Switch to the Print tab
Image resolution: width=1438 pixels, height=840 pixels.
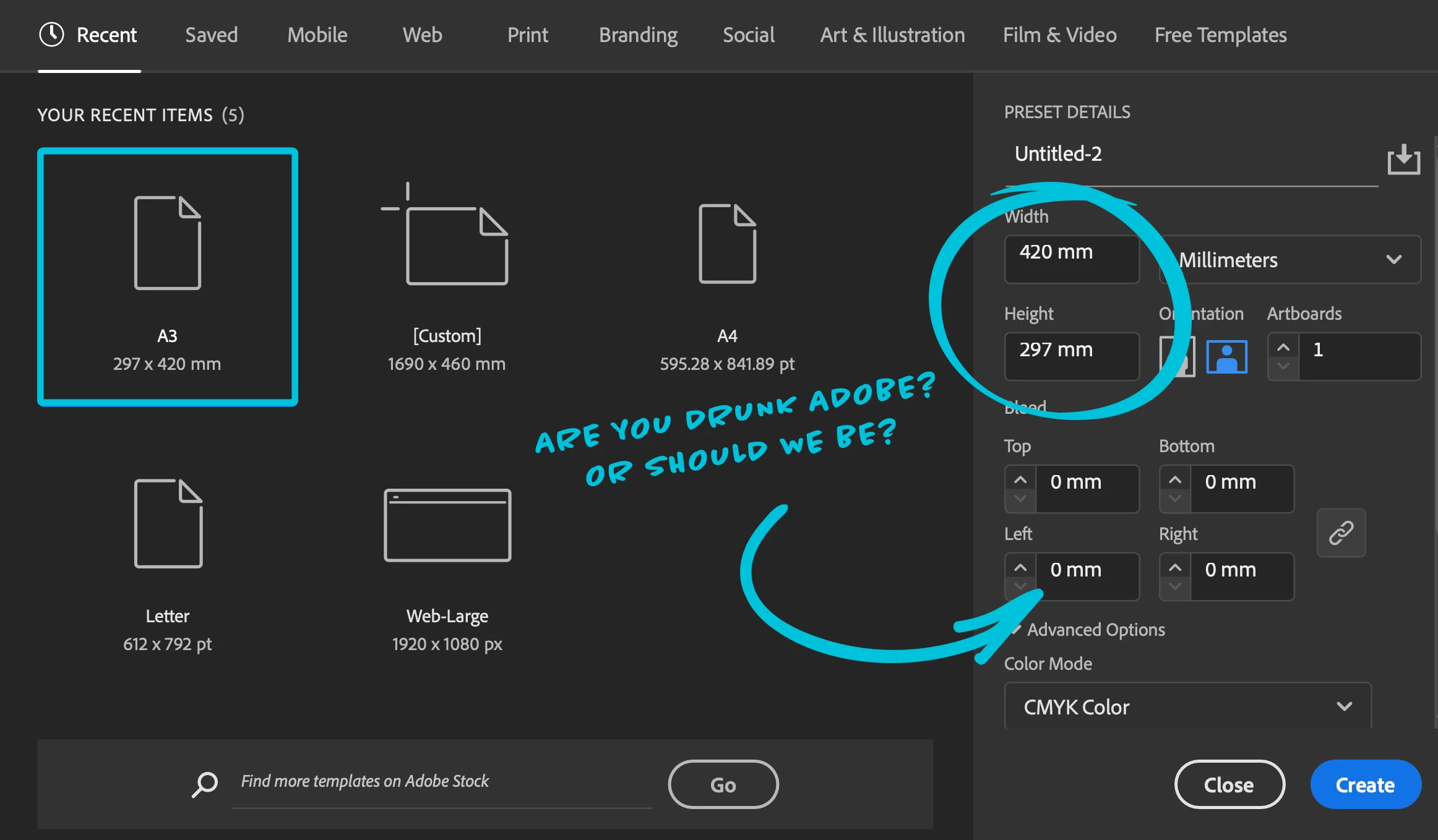pyautogui.click(x=527, y=35)
